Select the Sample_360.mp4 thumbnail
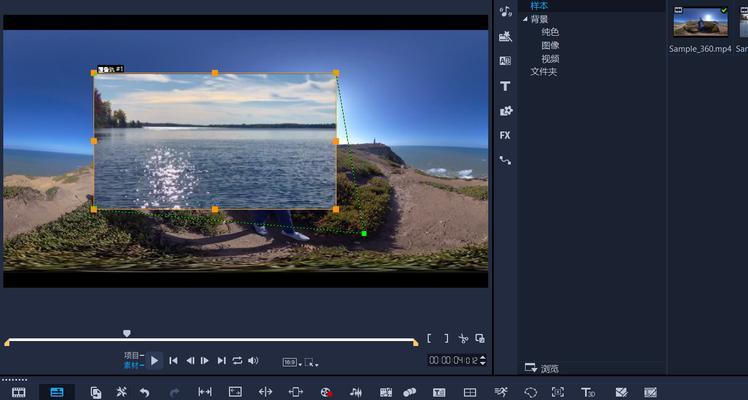 [x=700, y=21]
